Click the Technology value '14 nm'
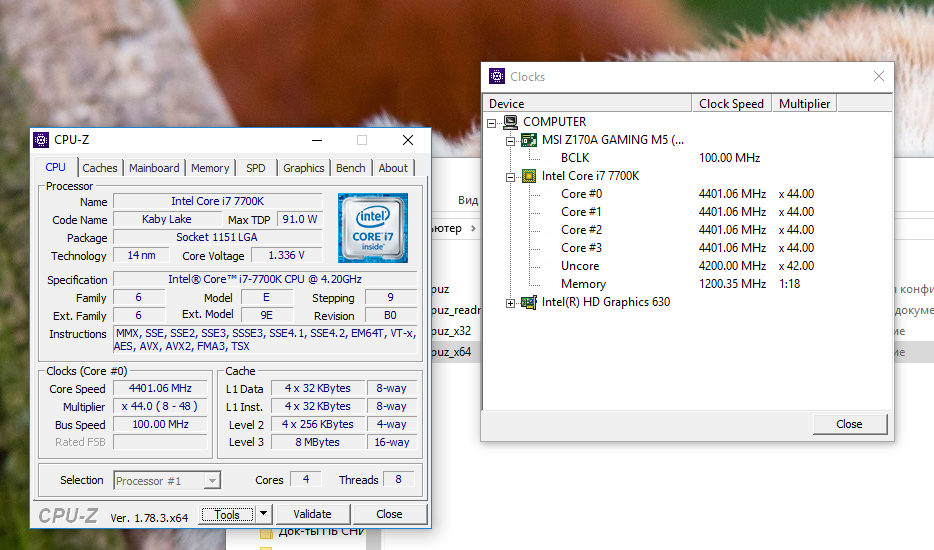The image size is (934, 550). [141, 255]
